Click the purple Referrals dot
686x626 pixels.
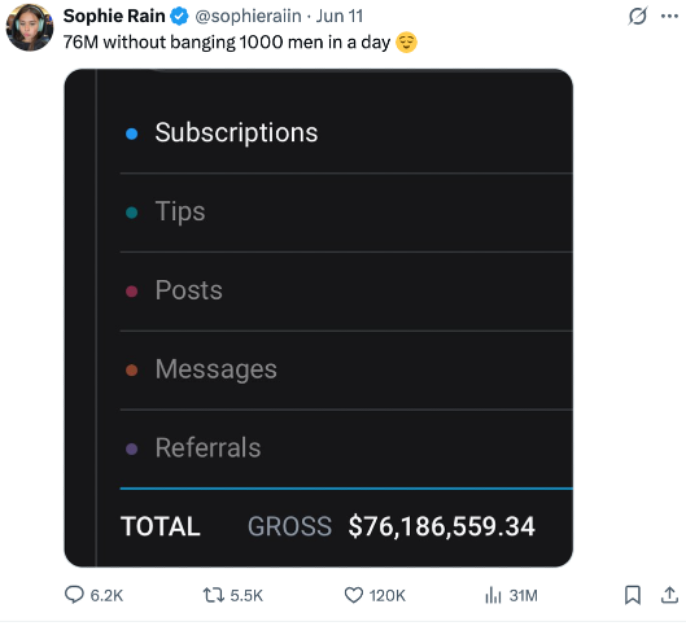click(132, 449)
